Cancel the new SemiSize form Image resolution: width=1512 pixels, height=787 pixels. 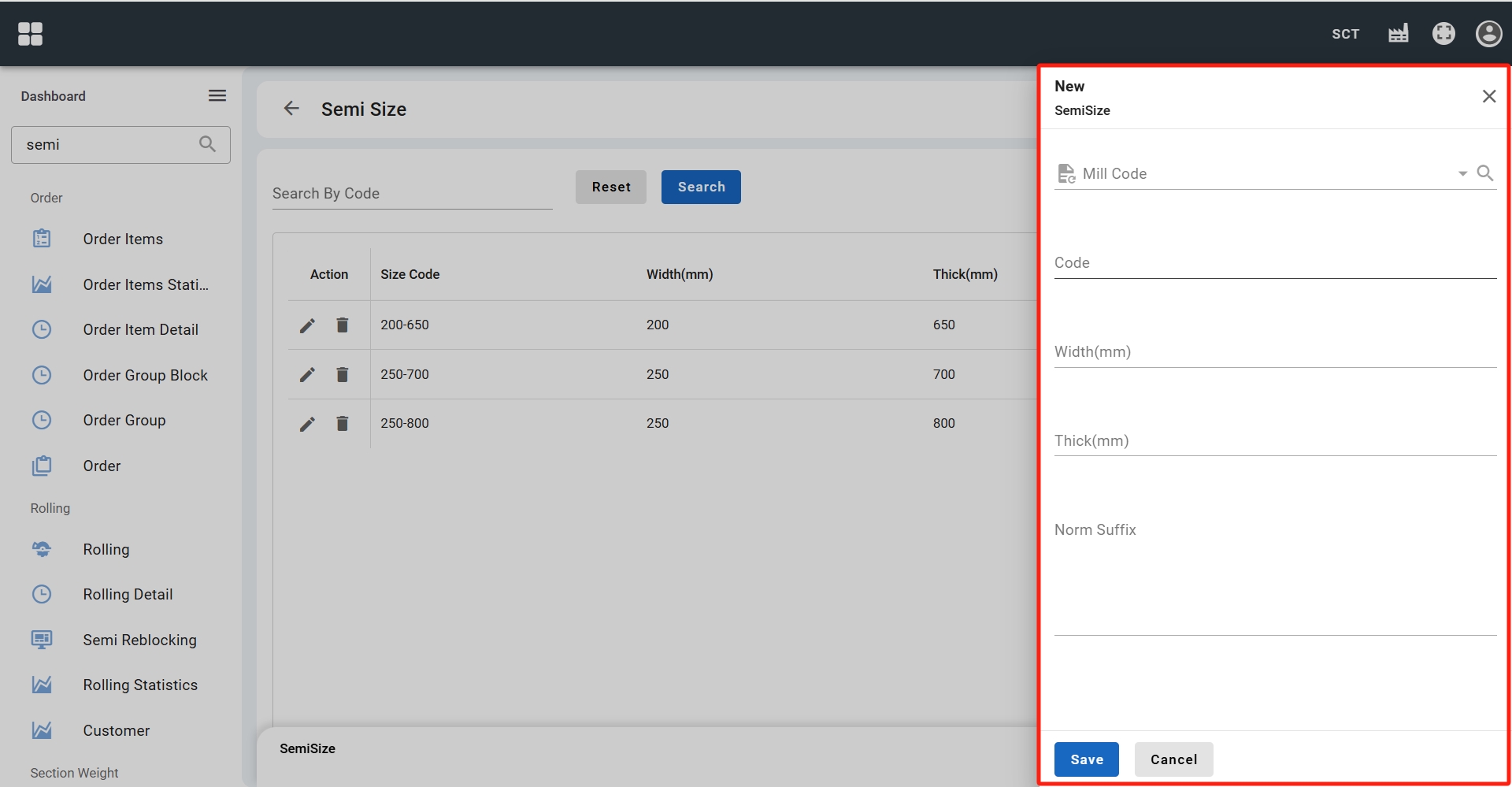click(x=1173, y=759)
